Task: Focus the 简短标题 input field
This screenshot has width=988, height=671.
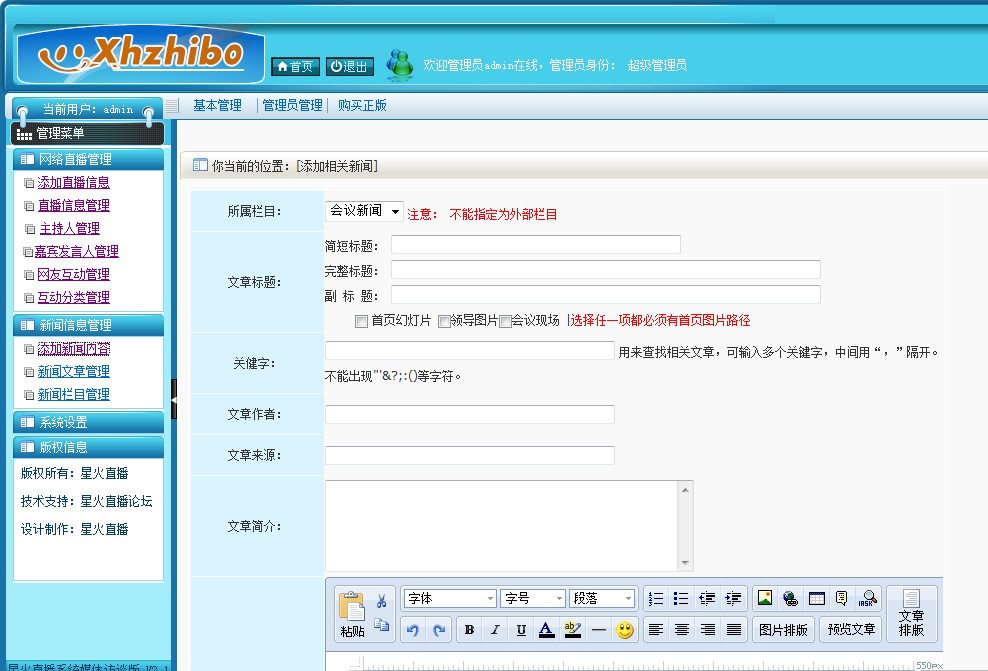Action: coord(536,244)
